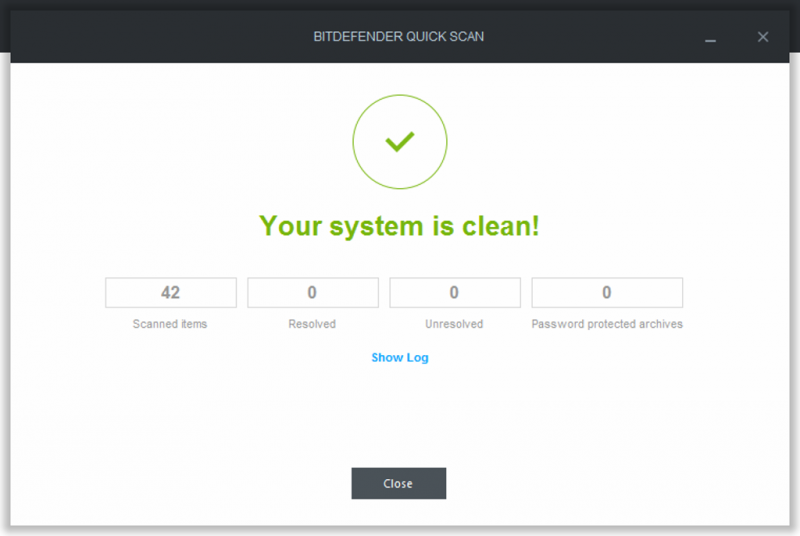Select the Resolved count box

(313, 292)
